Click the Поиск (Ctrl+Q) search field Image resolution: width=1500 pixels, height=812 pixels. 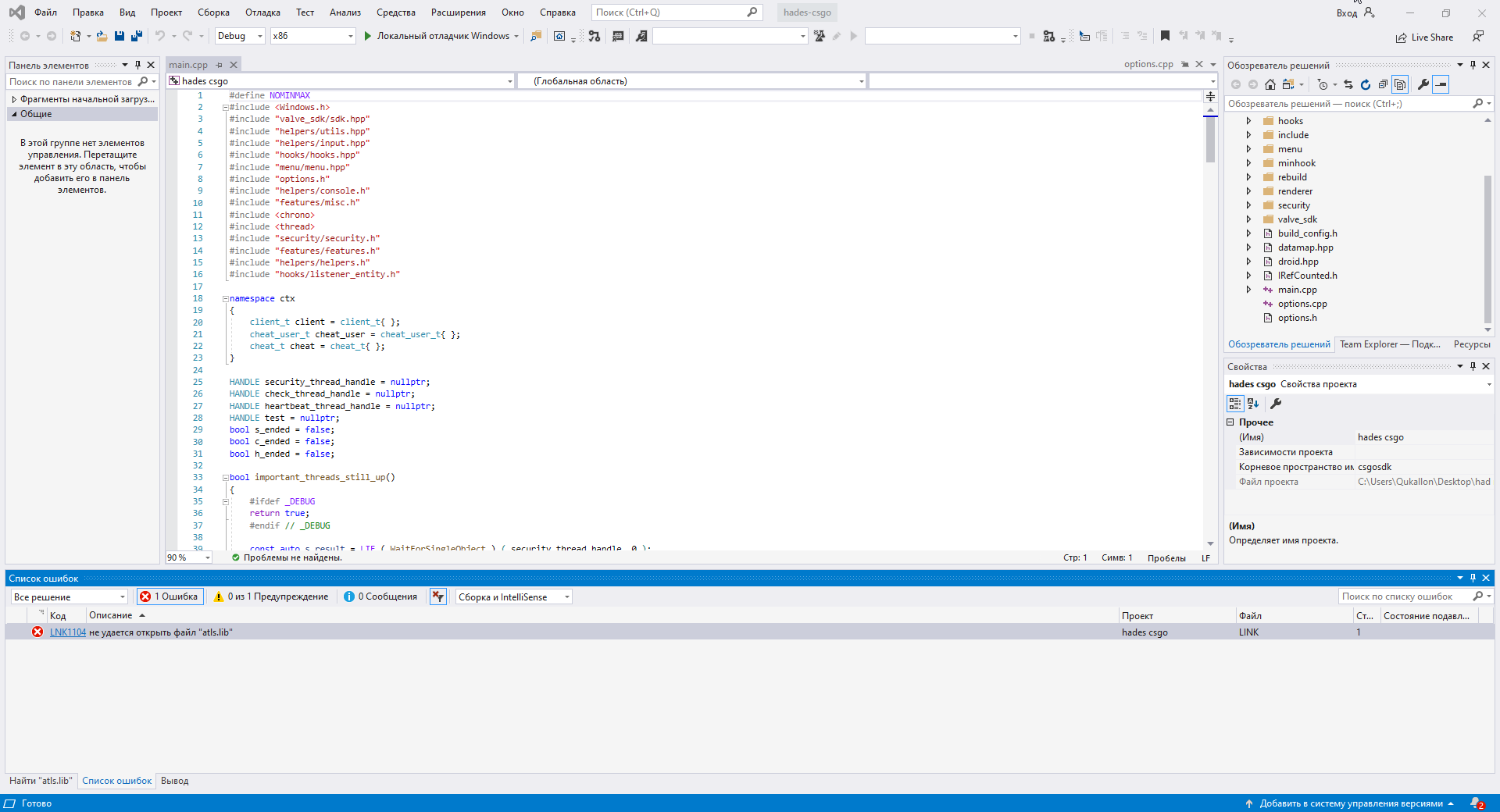[x=669, y=12]
